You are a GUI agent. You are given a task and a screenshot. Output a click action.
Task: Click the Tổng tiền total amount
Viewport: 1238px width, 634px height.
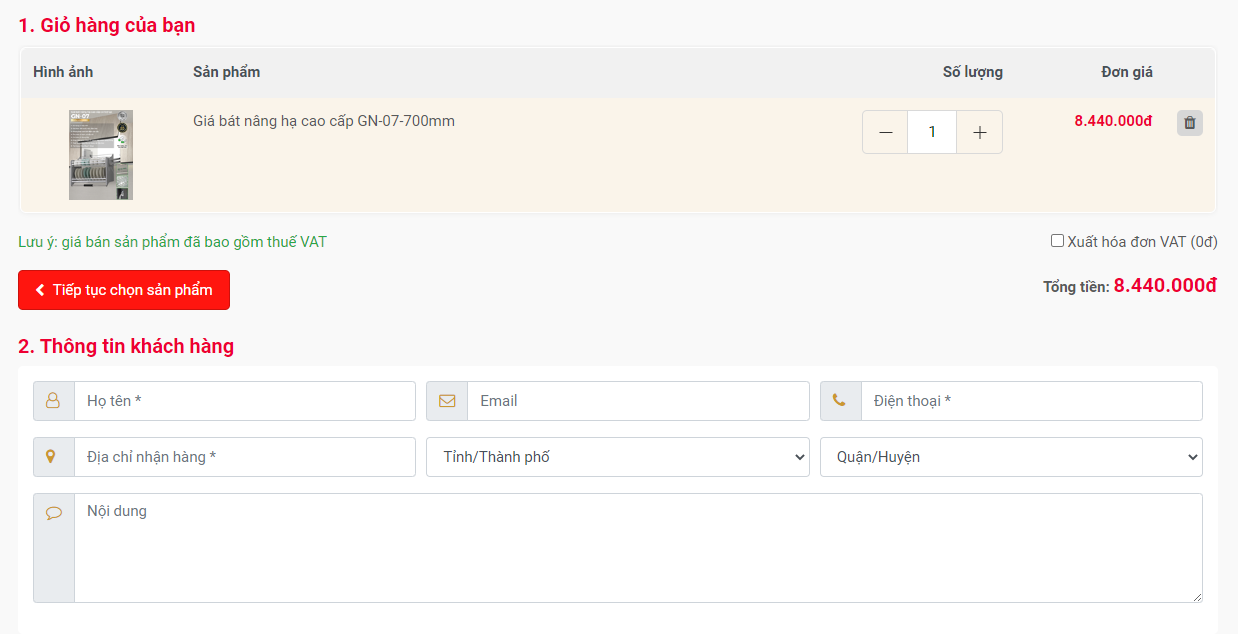tap(1165, 286)
